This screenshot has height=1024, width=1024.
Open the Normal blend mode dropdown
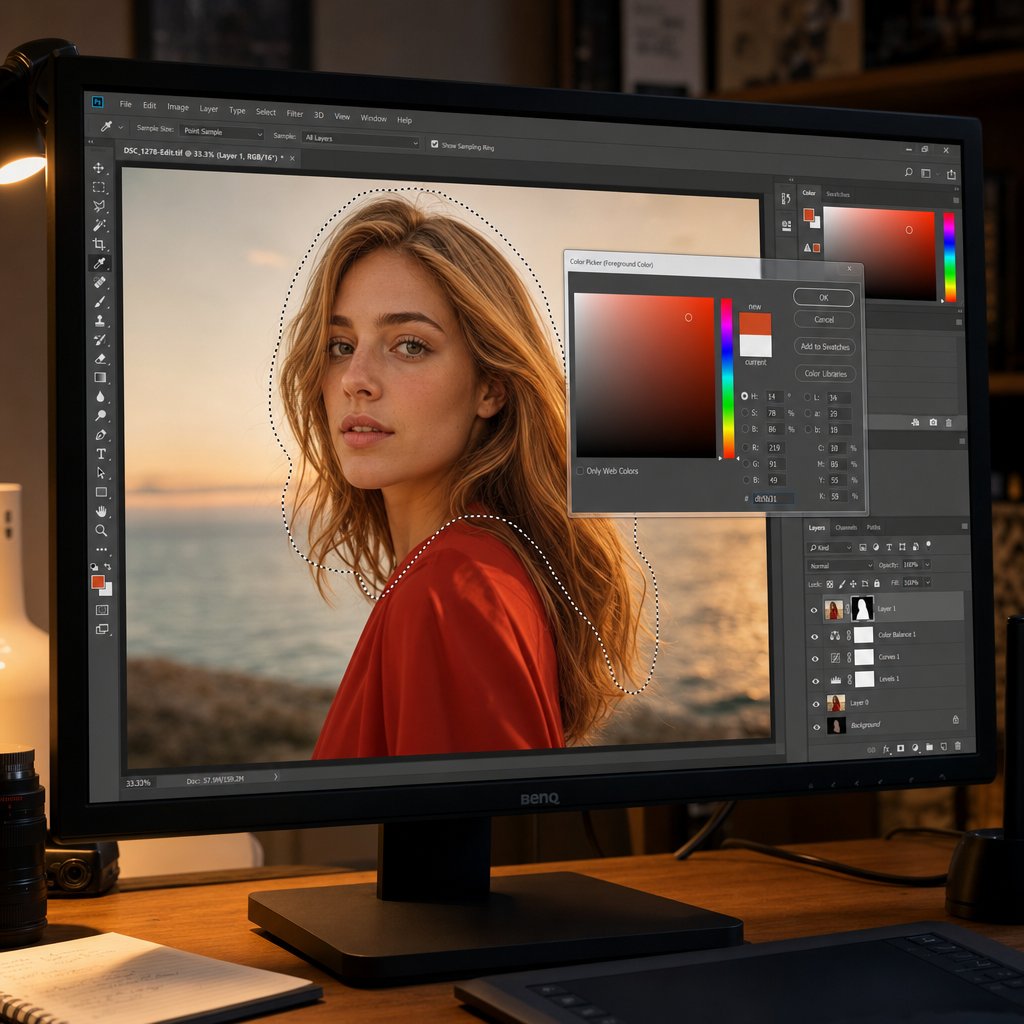[x=840, y=565]
